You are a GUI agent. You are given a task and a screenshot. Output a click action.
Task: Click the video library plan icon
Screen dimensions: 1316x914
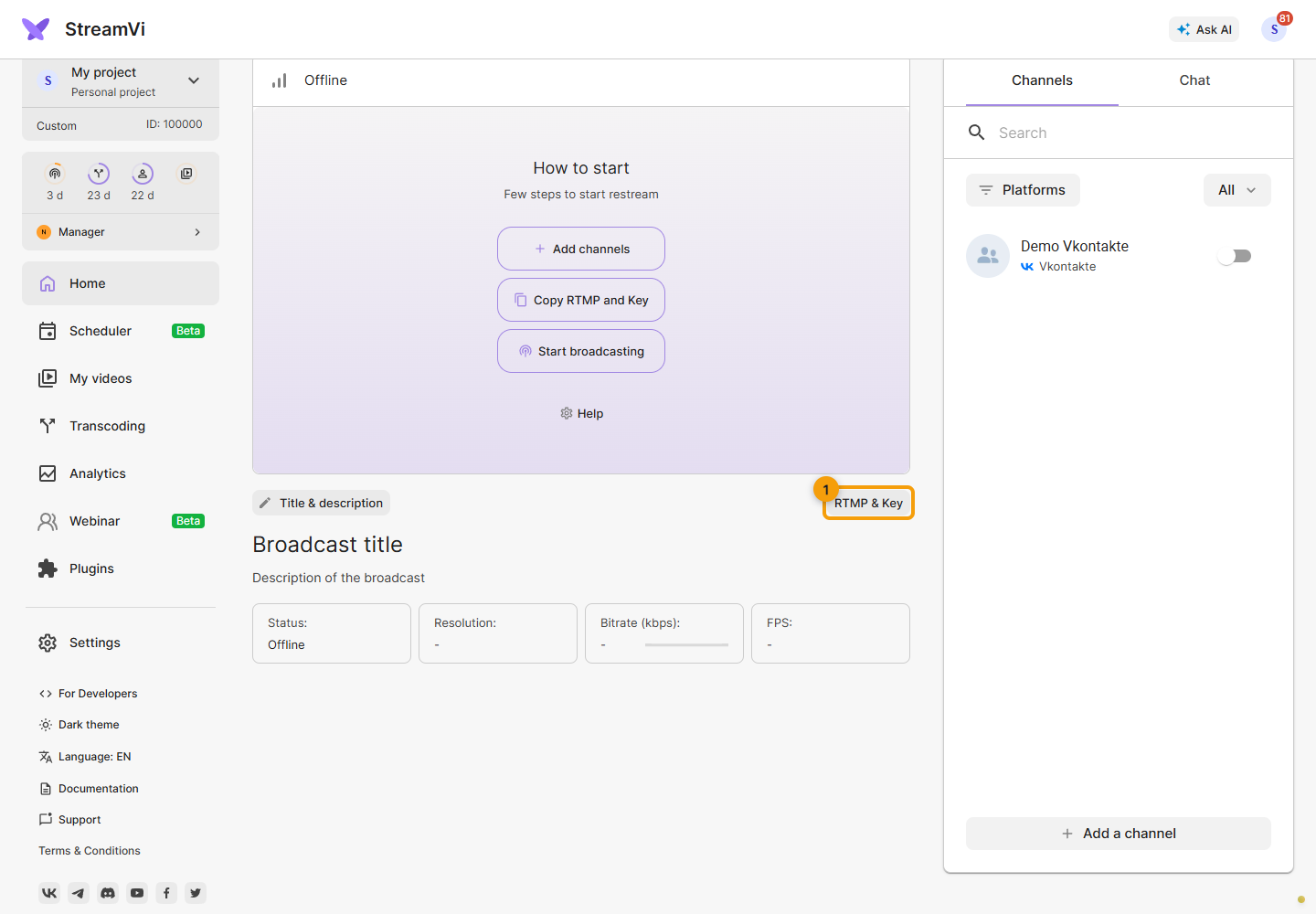click(186, 174)
